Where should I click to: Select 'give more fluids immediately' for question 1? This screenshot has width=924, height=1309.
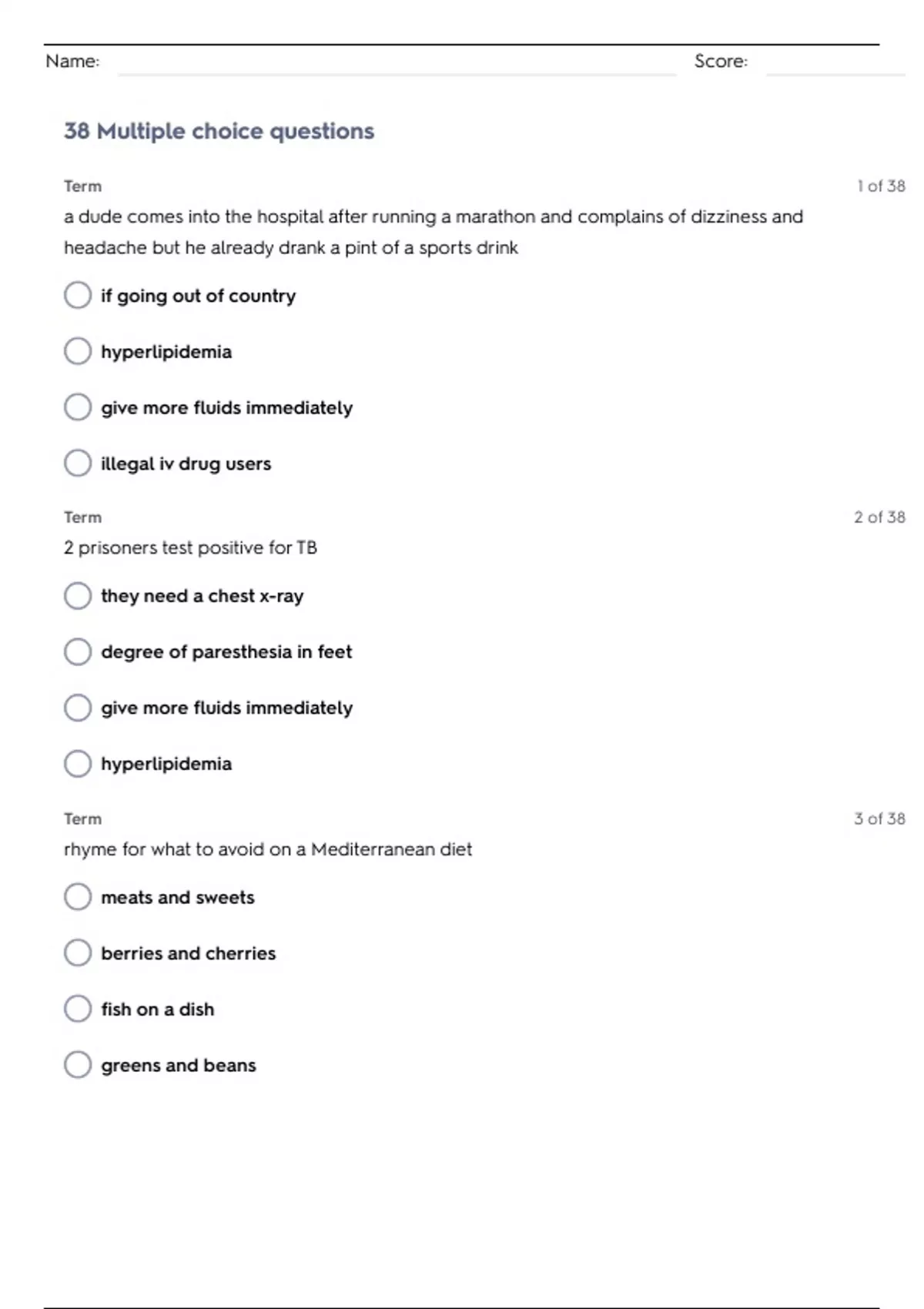(78, 407)
